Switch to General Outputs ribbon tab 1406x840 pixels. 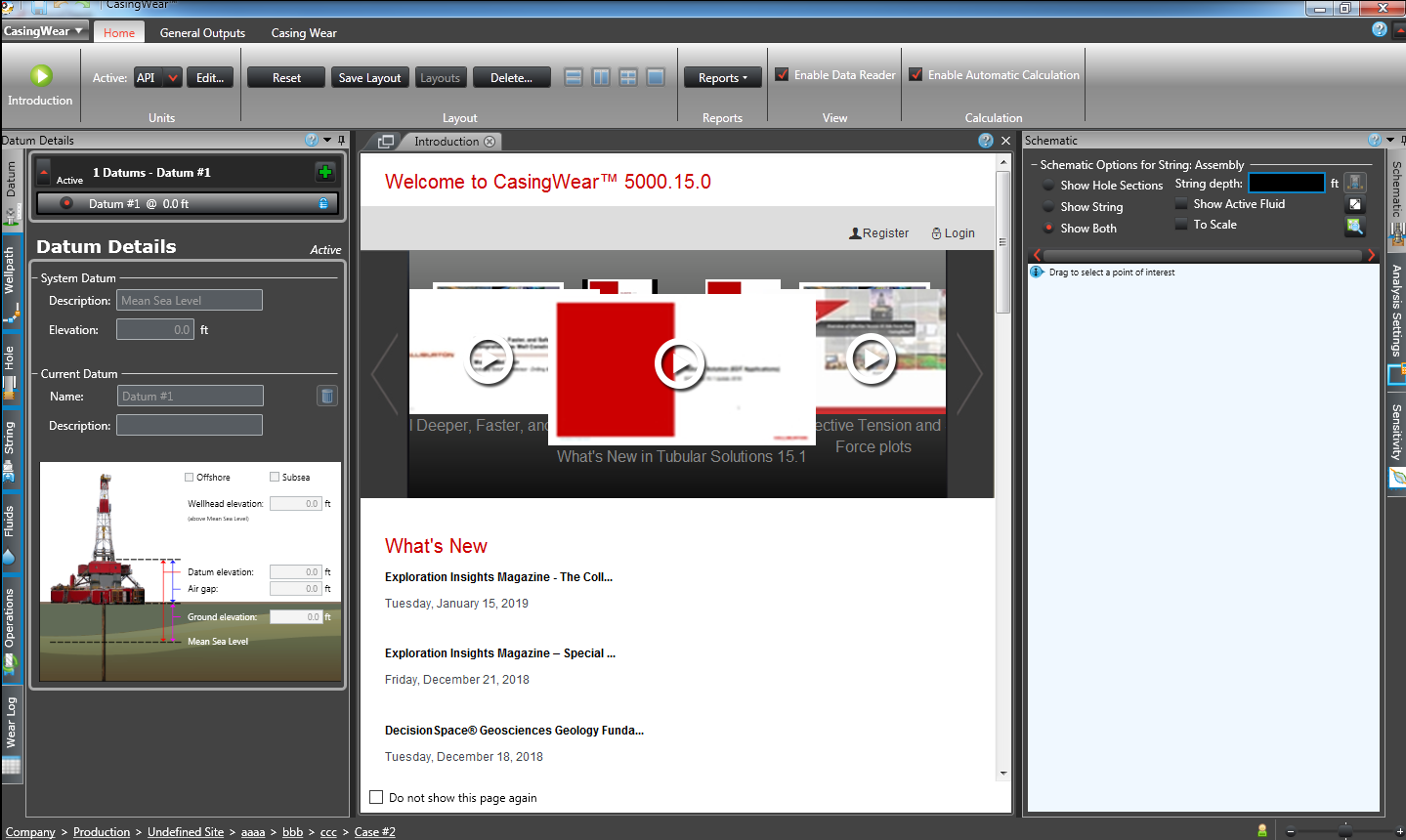pyautogui.click(x=202, y=32)
